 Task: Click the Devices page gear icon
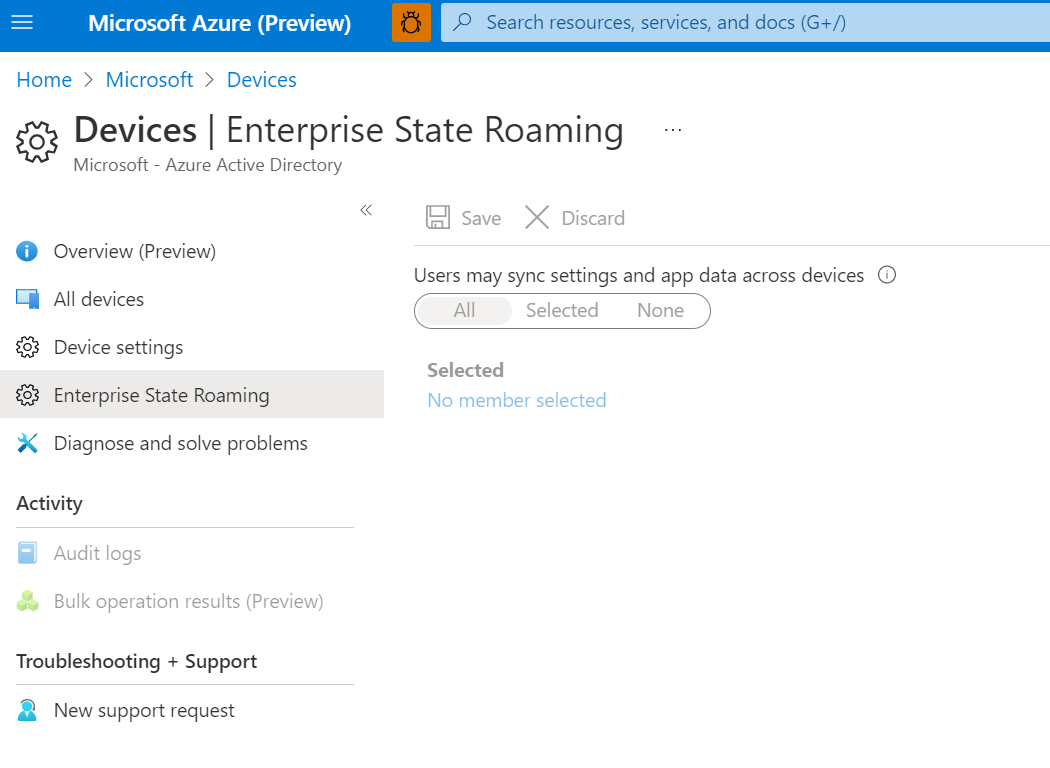tap(37, 142)
